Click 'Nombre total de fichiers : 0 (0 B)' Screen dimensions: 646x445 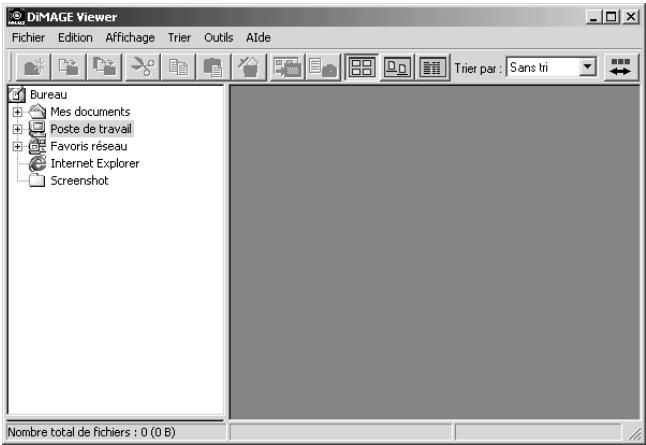click(91, 432)
